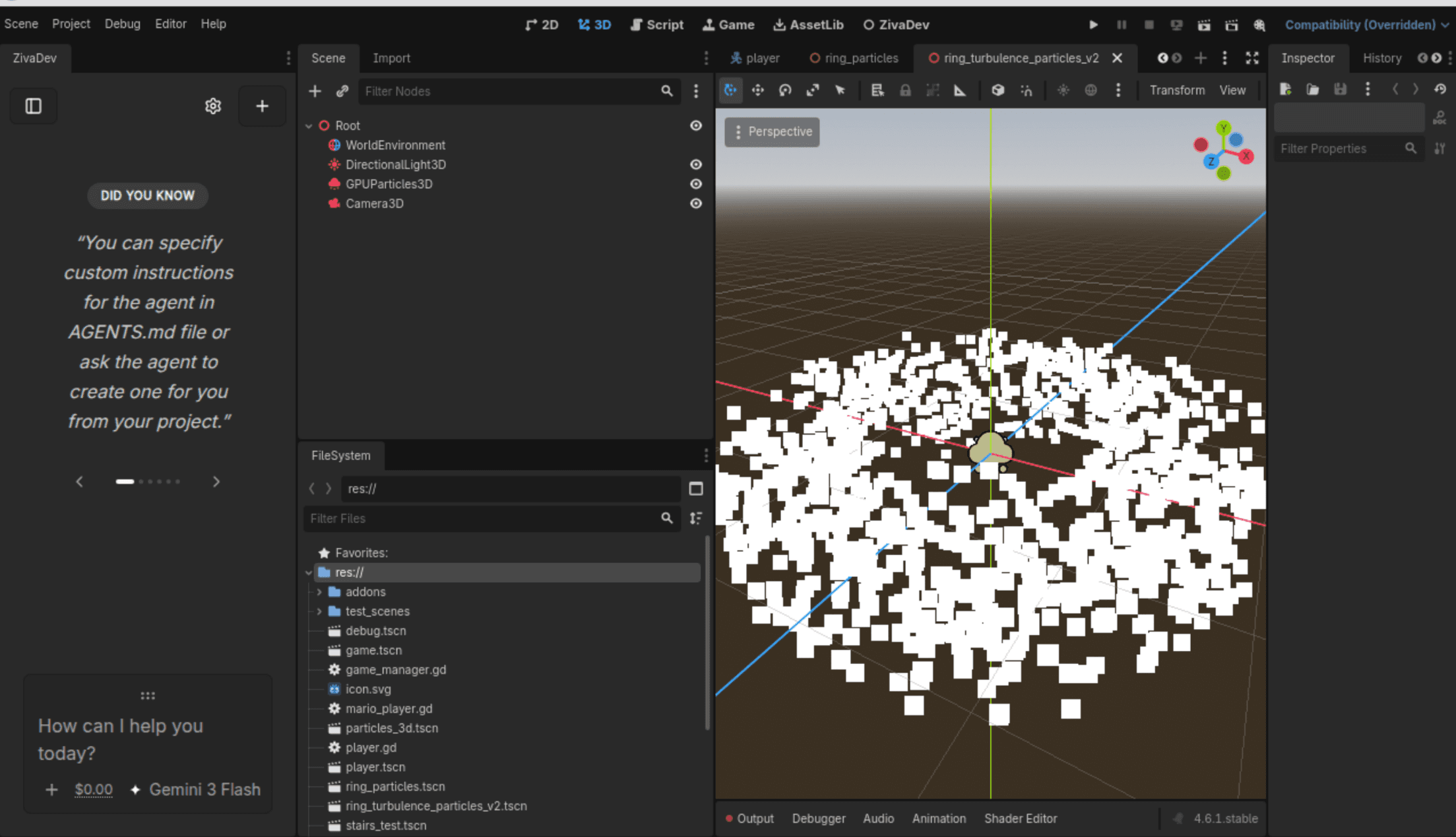Run a specific scene folder-clapper icon
Image resolution: width=1456 pixels, height=837 pixels.
[x=1232, y=24]
